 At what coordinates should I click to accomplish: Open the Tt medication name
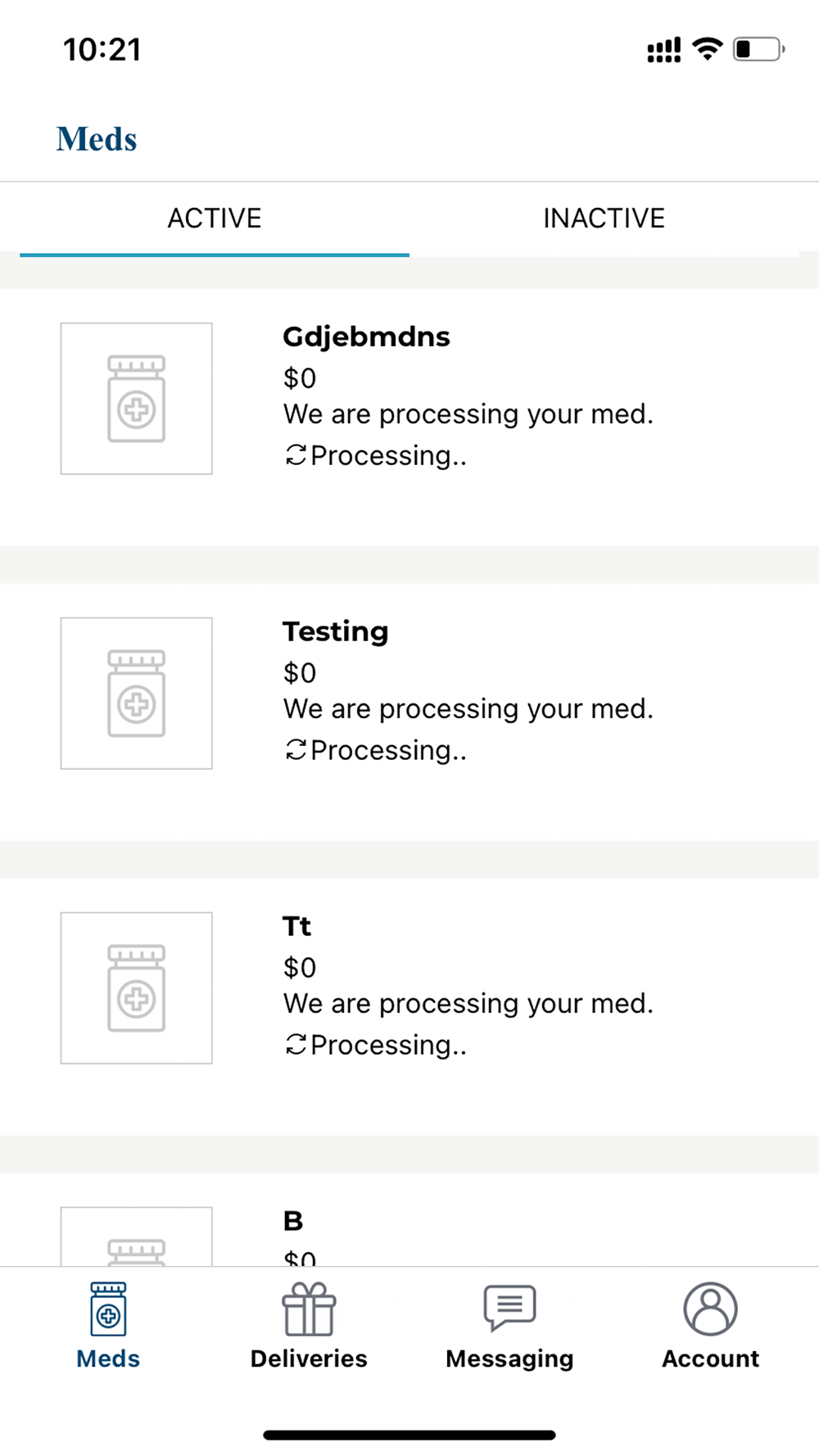point(296,926)
